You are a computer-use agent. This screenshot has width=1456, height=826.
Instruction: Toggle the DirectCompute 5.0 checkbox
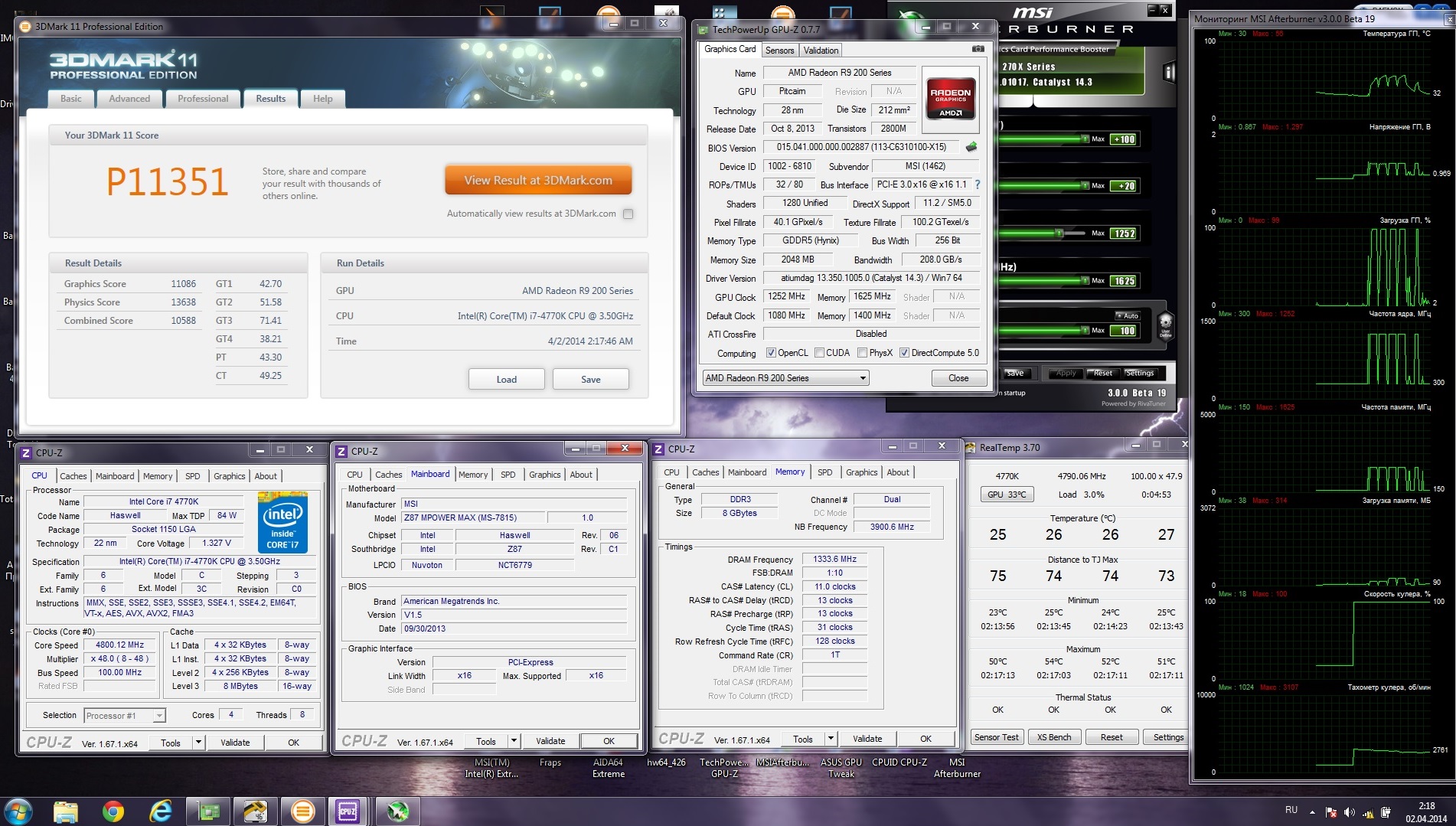point(904,353)
